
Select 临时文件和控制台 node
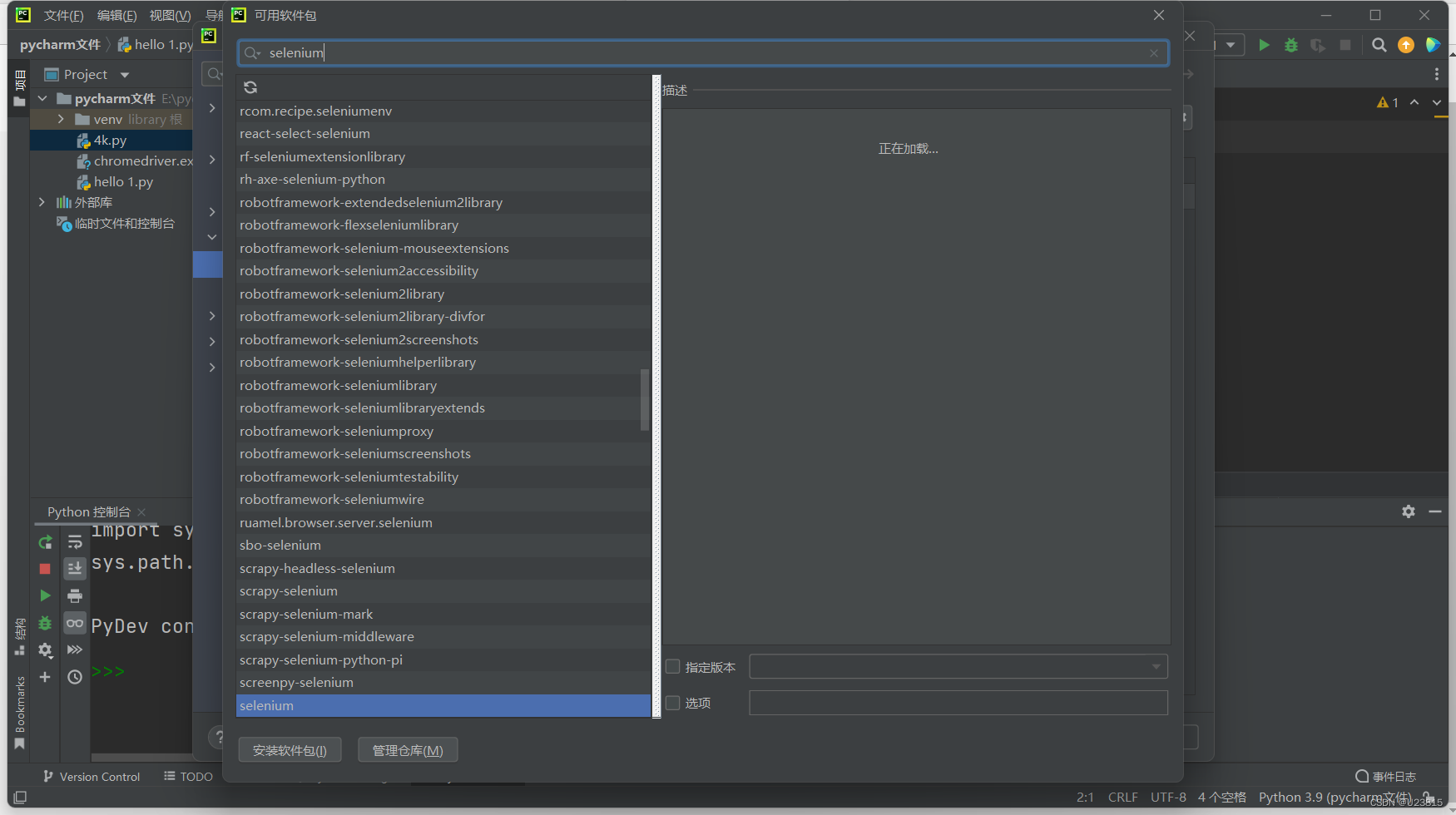pyautogui.click(x=116, y=224)
